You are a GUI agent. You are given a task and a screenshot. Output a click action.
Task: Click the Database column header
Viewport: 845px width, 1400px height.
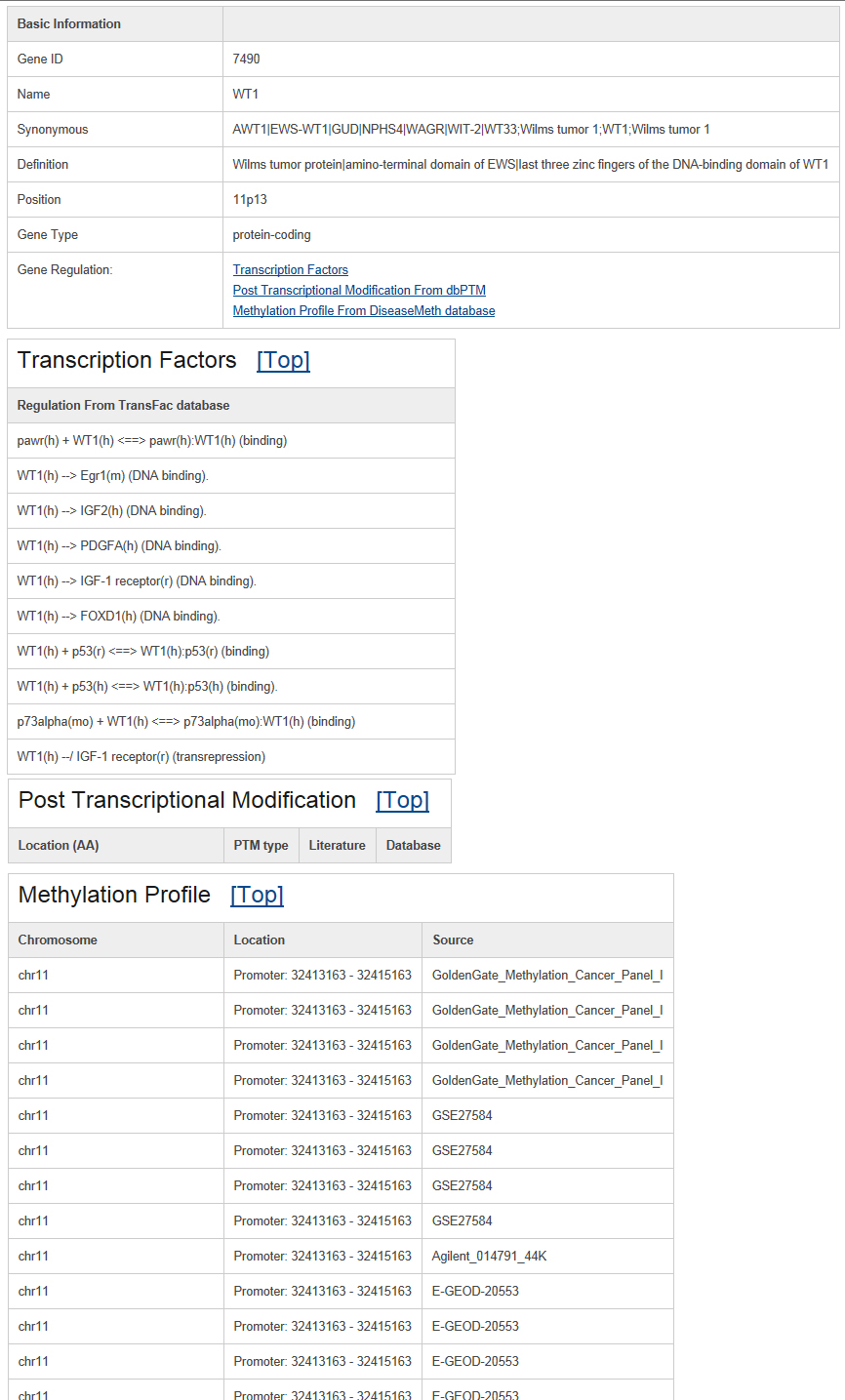tap(414, 846)
